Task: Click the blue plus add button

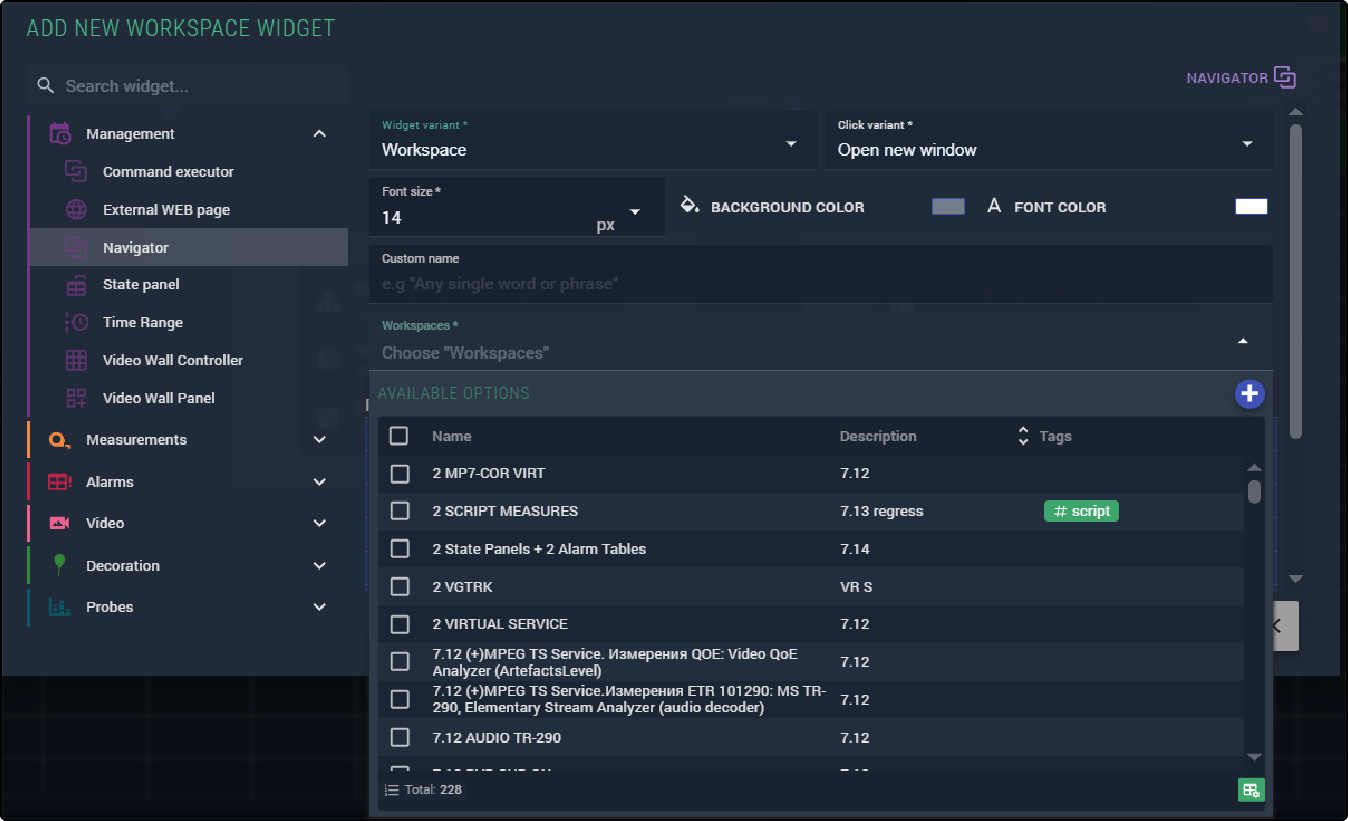Action: [x=1249, y=394]
